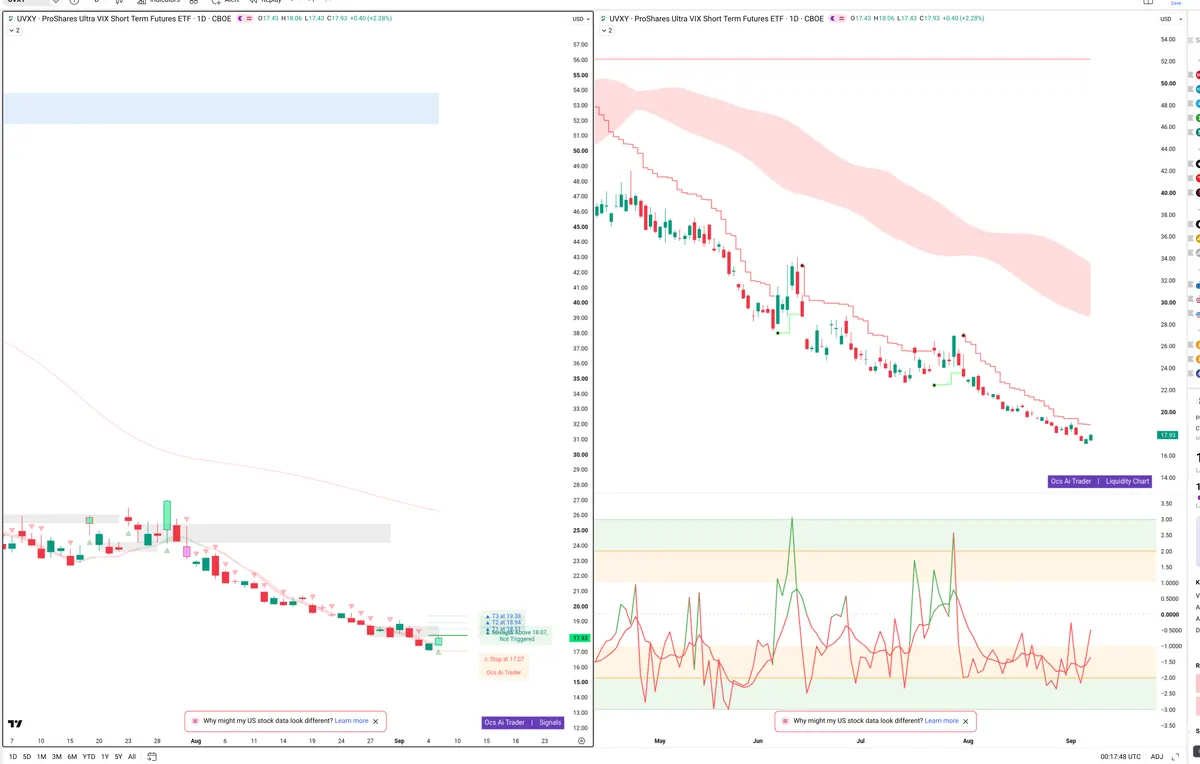The height and width of the screenshot is (764, 1200).
Task: Click Learn more link in left chart notice
Action: coord(351,721)
